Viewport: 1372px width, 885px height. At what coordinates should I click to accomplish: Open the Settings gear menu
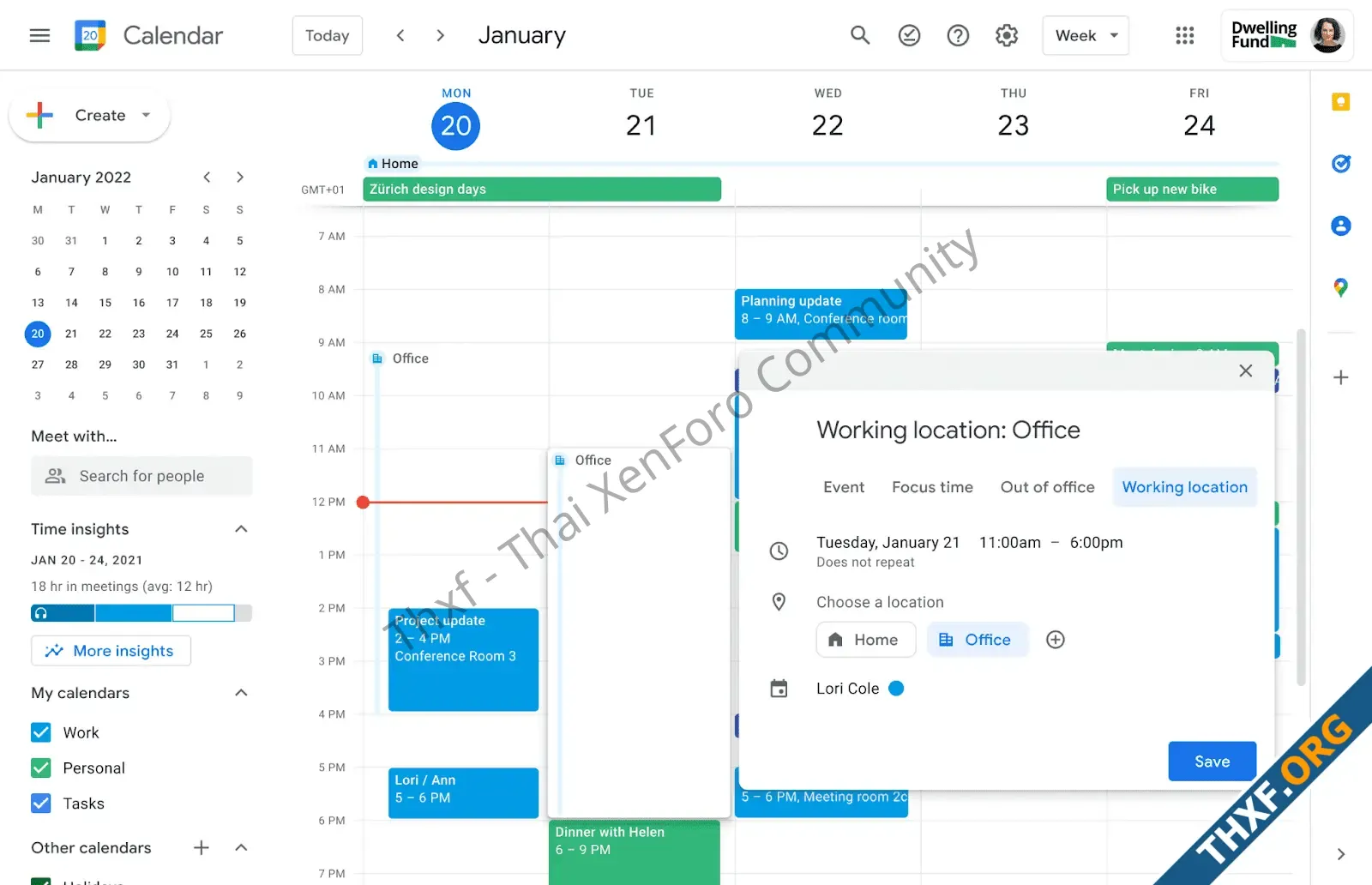pyautogui.click(x=1007, y=35)
